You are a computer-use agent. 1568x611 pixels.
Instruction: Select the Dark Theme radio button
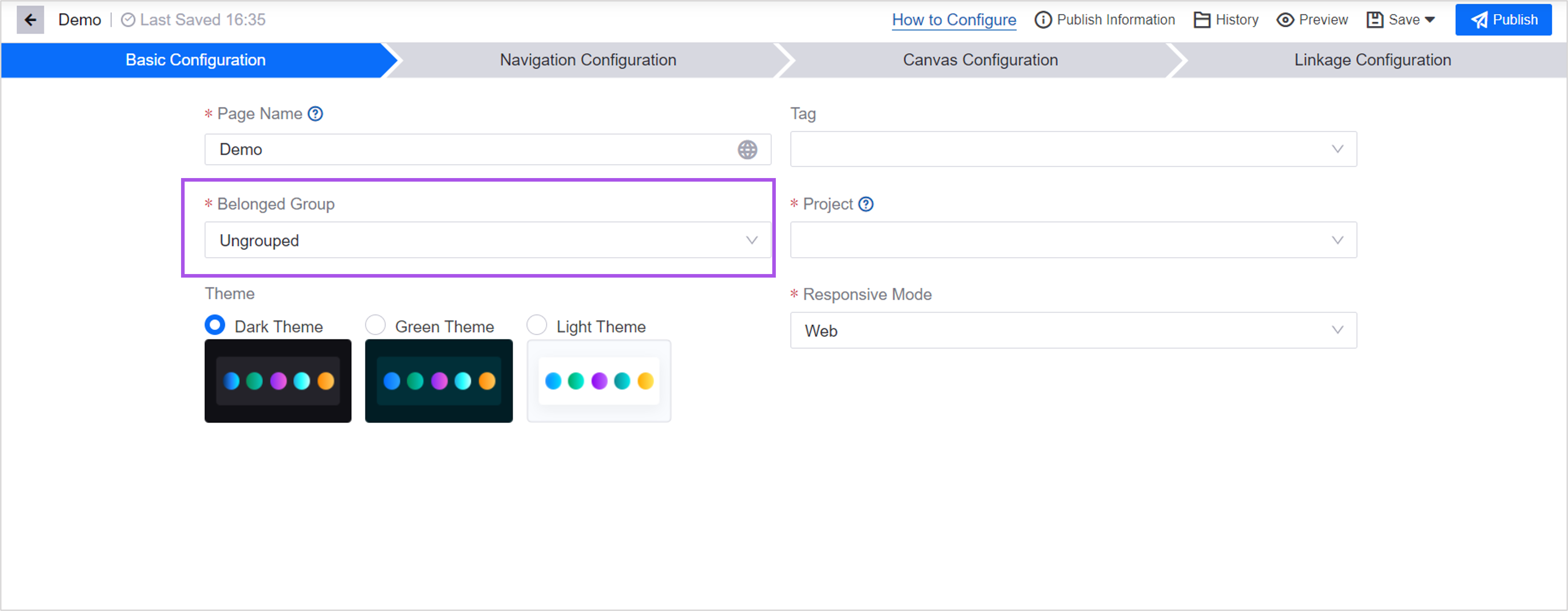coord(215,325)
